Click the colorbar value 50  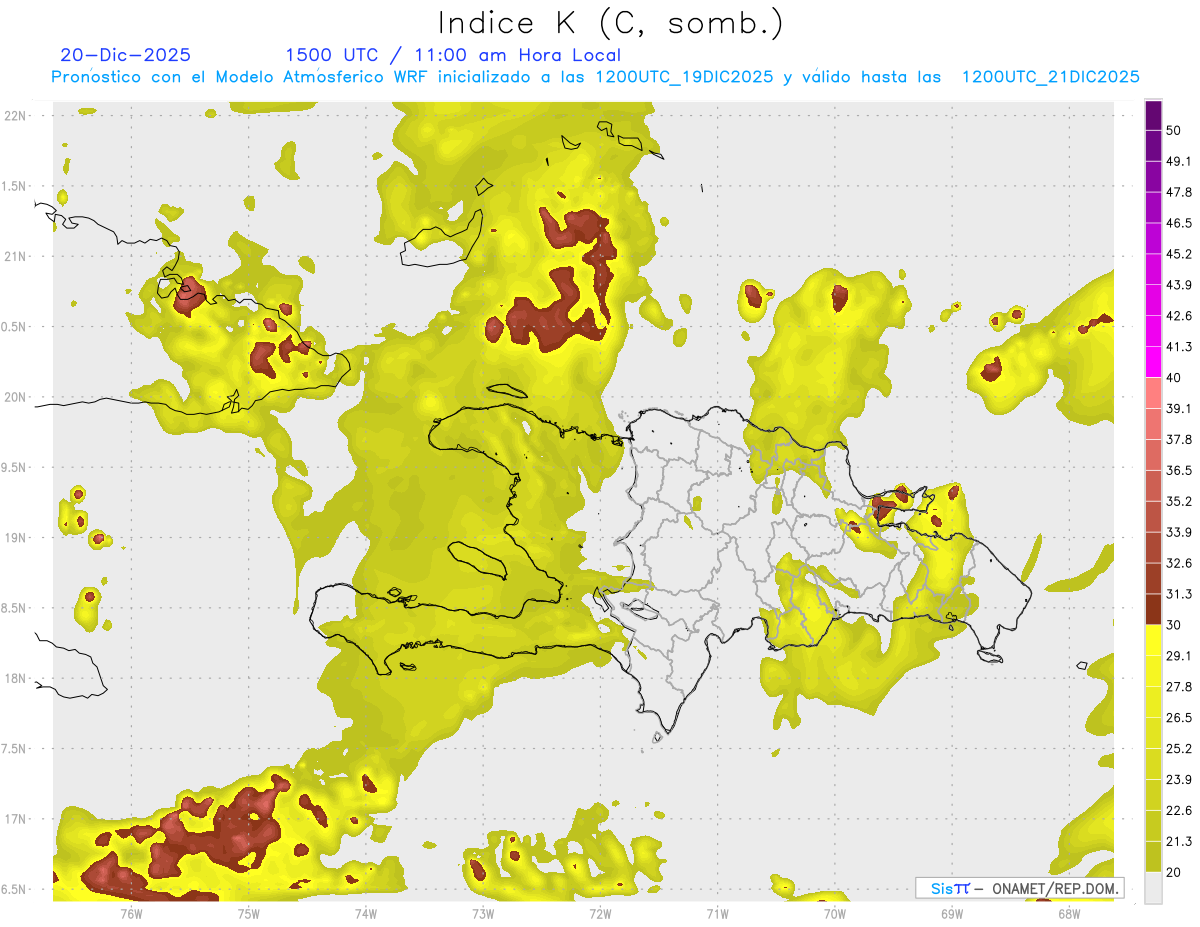1175,130
